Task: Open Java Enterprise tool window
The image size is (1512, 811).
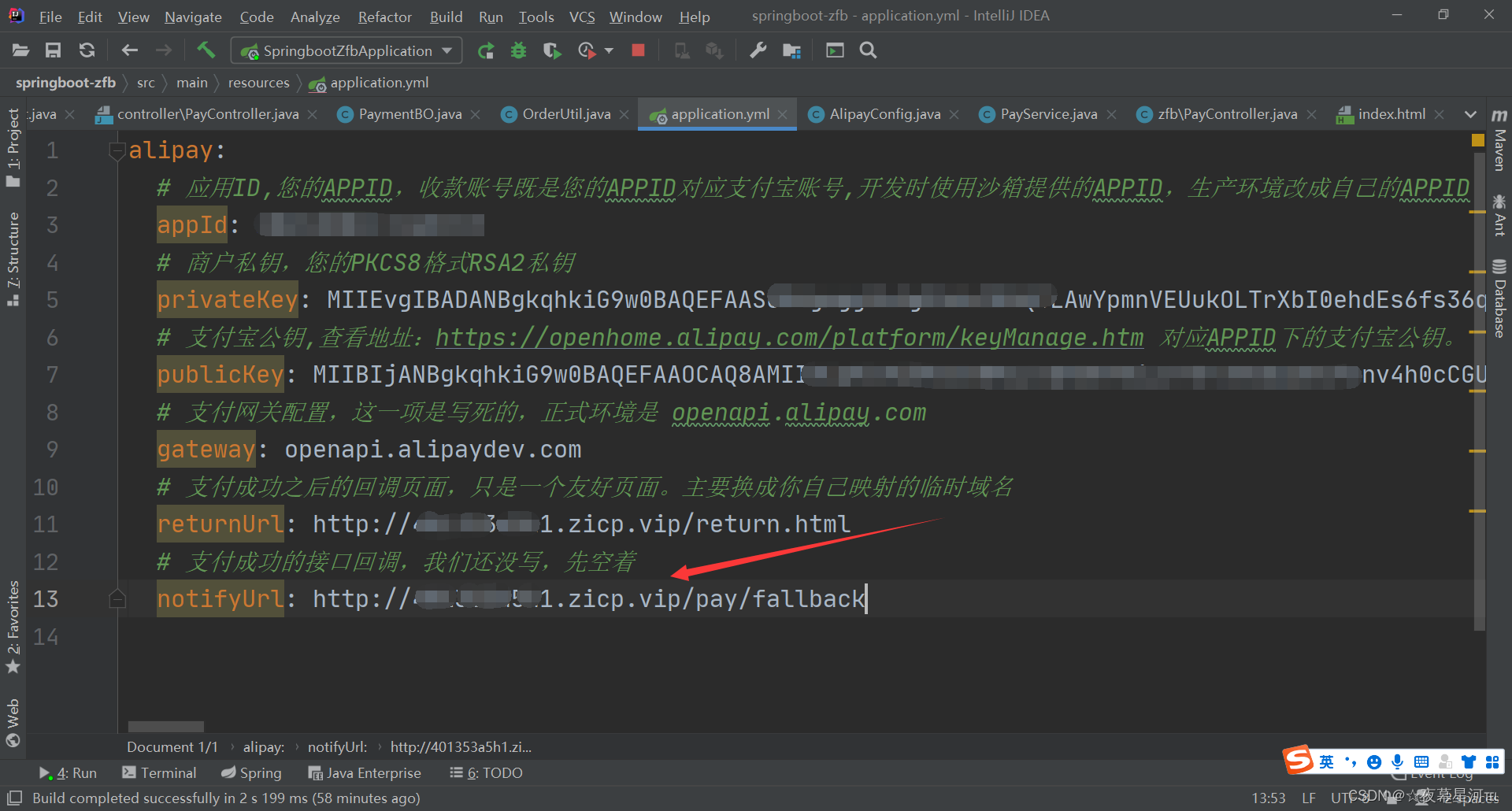Action: point(365,773)
